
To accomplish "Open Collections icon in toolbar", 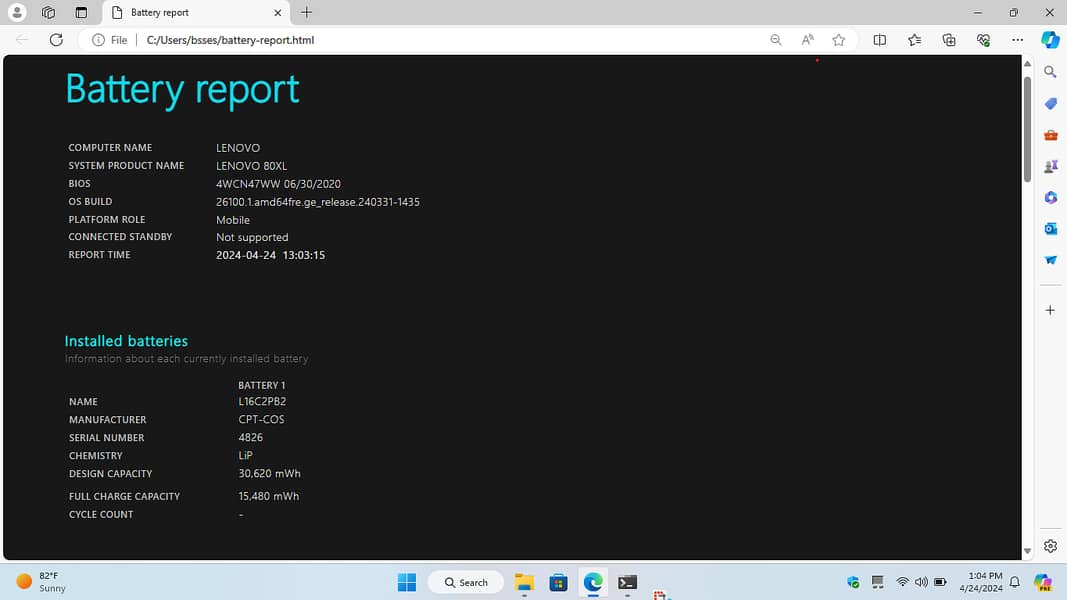I will pos(949,40).
